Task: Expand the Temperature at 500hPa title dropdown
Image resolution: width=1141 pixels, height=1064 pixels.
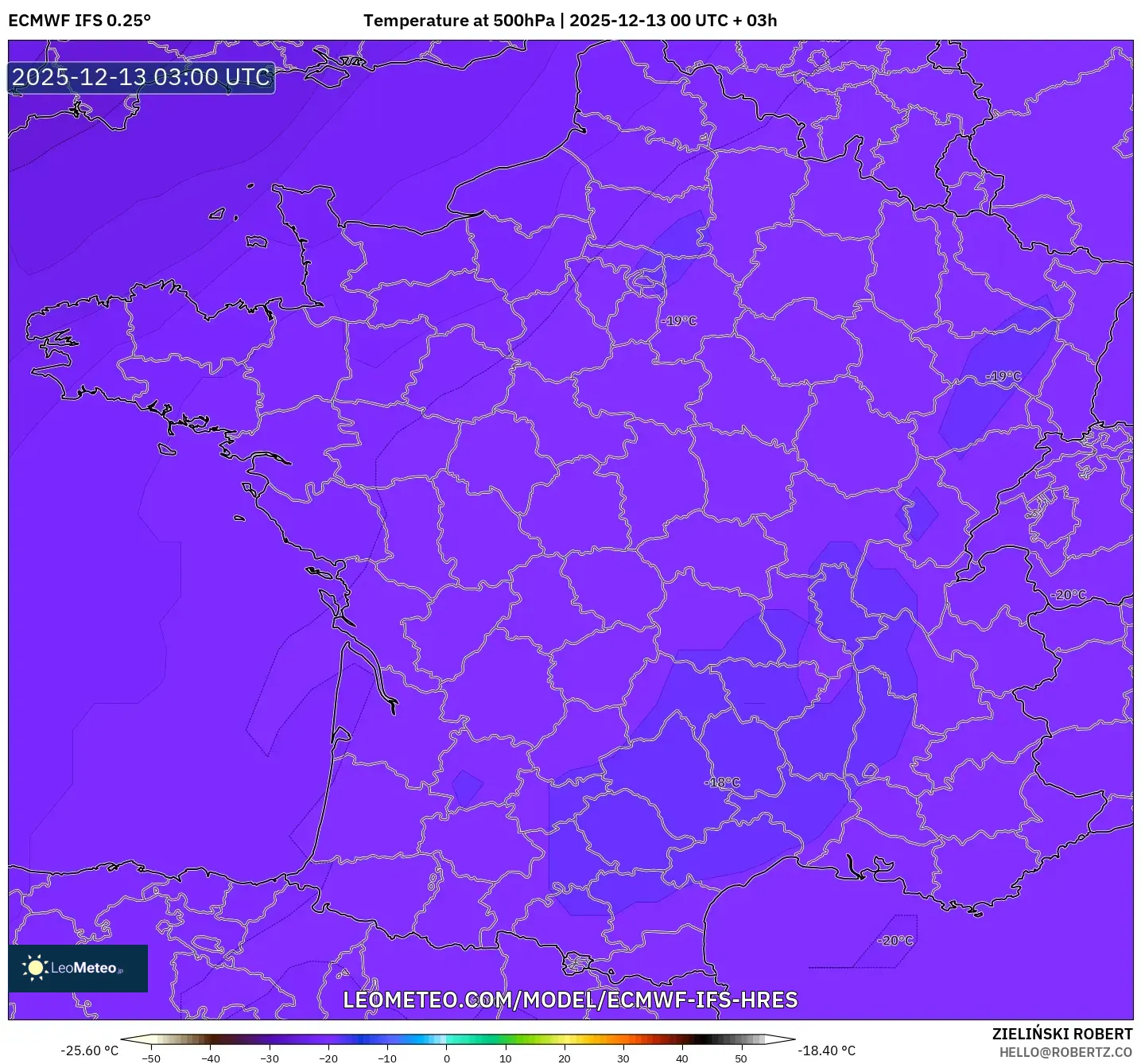Action: click(x=460, y=20)
